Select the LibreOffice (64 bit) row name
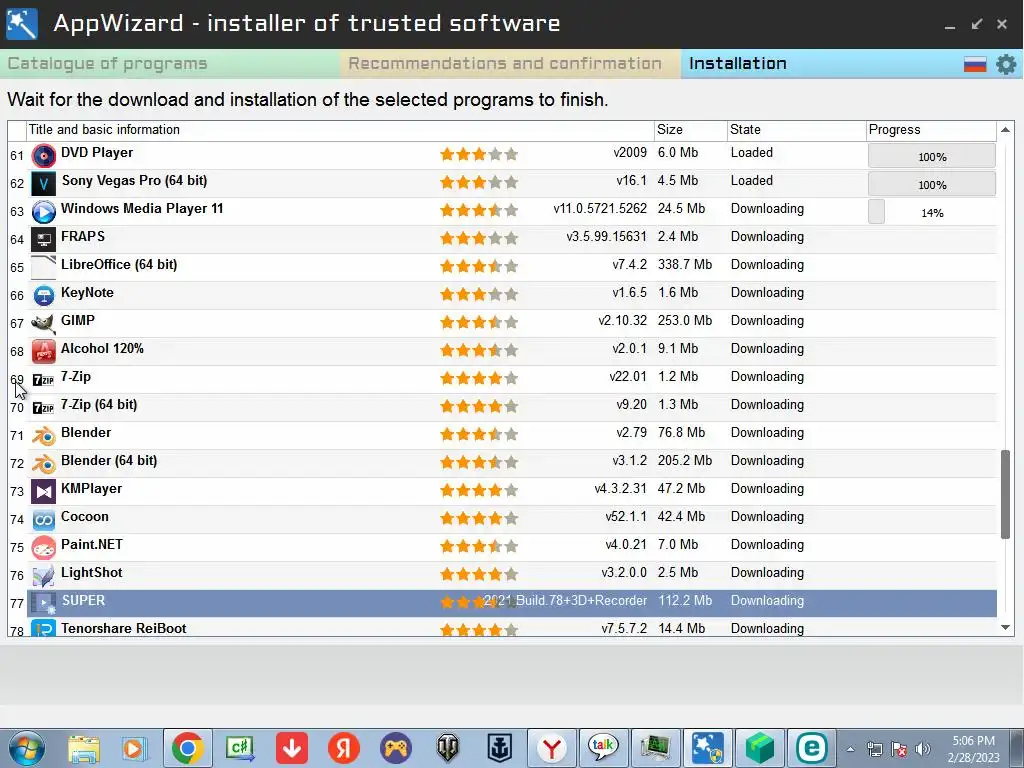This screenshot has height=768, width=1024. coord(119,264)
